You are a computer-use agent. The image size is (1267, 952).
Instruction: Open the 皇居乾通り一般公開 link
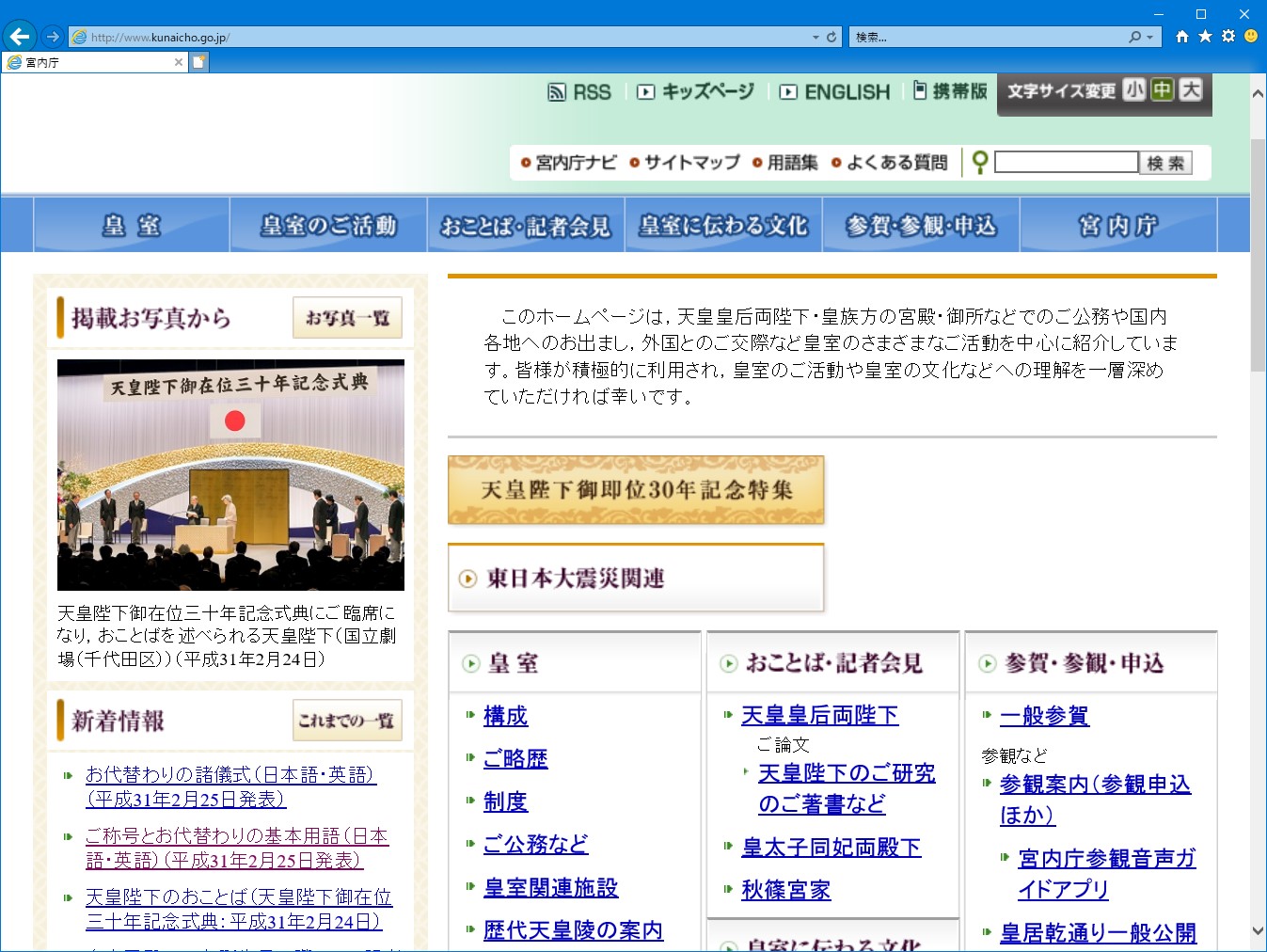pyautogui.click(x=1098, y=933)
